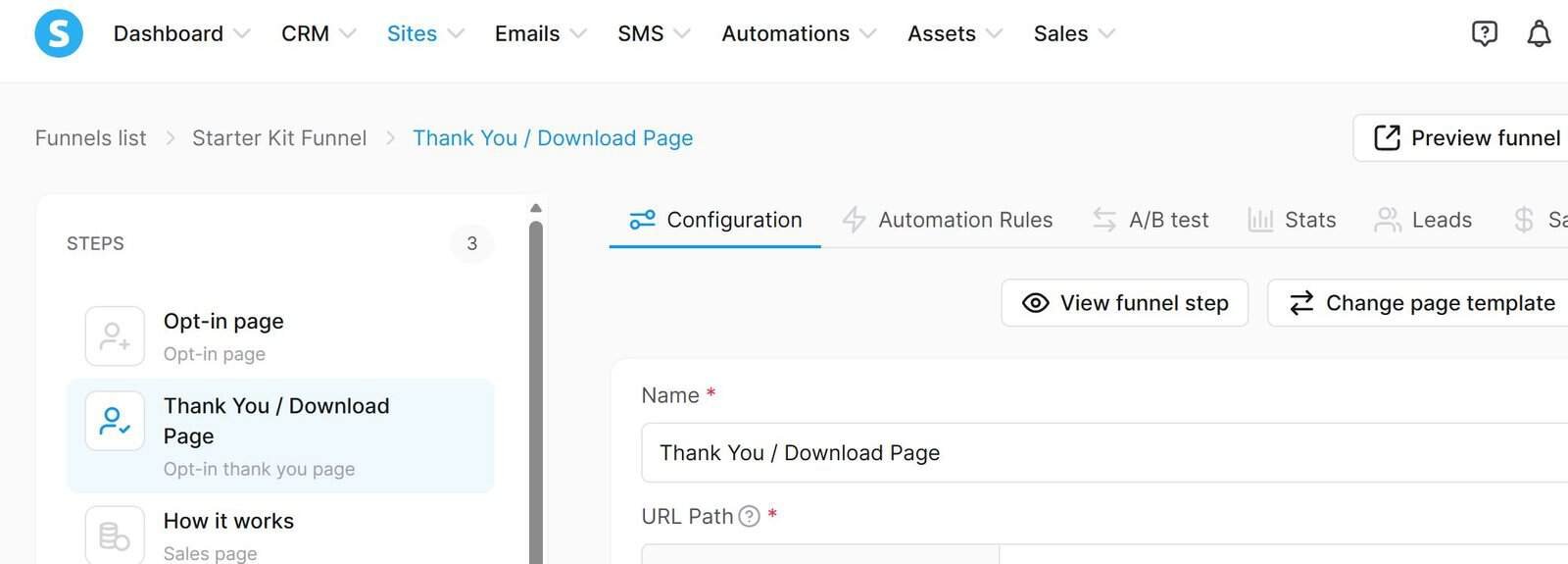
Task: Click the external-link icon in Preview funnel
Action: pyautogui.click(x=1387, y=137)
